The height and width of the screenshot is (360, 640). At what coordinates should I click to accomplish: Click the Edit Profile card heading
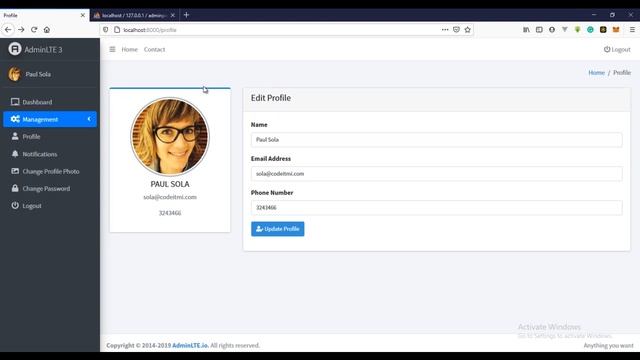point(271,98)
